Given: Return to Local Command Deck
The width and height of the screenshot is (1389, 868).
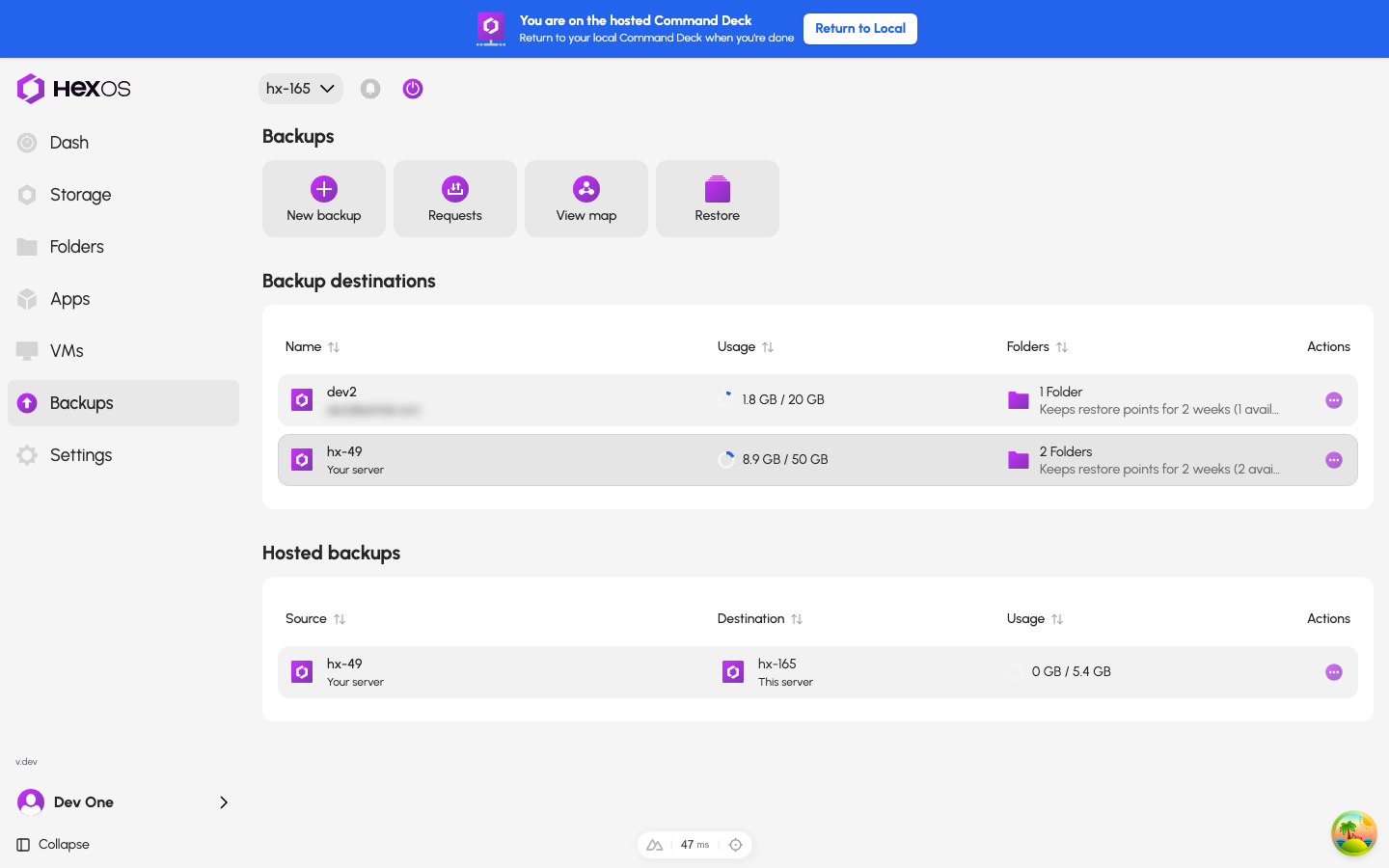Looking at the screenshot, I should 860,29.
